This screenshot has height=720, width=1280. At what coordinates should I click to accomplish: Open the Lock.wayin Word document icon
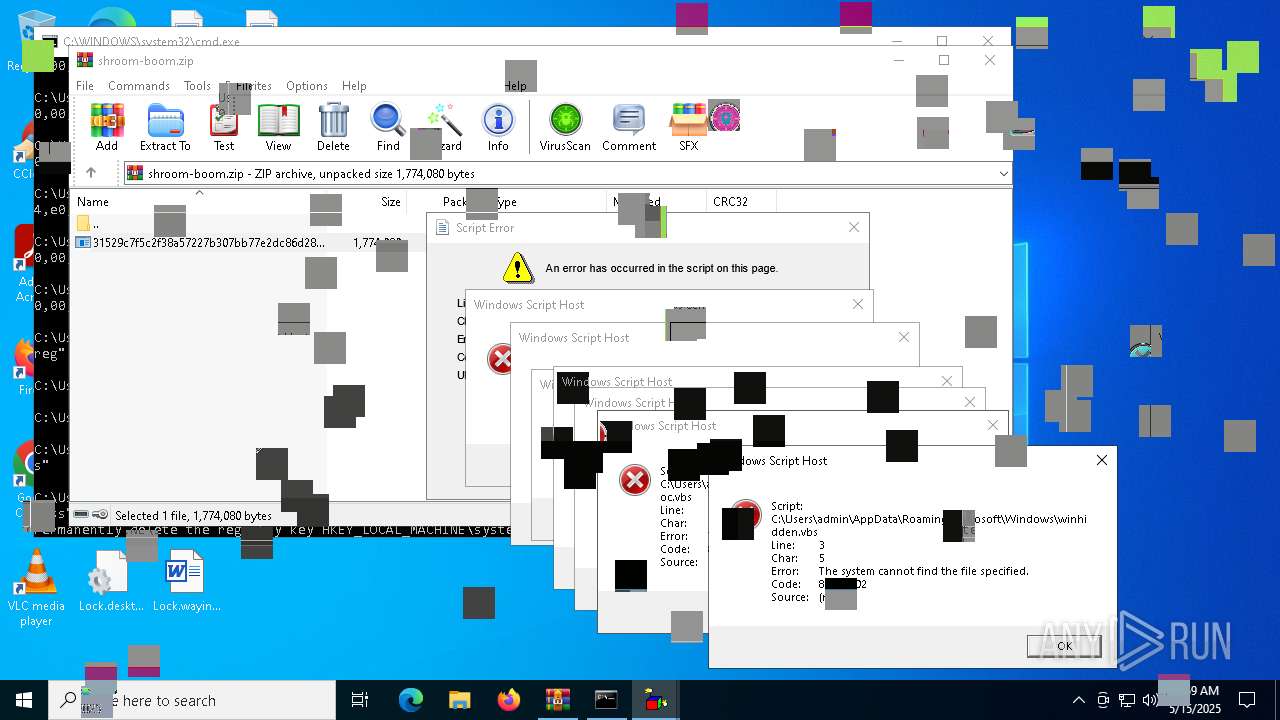pos(186,581)
